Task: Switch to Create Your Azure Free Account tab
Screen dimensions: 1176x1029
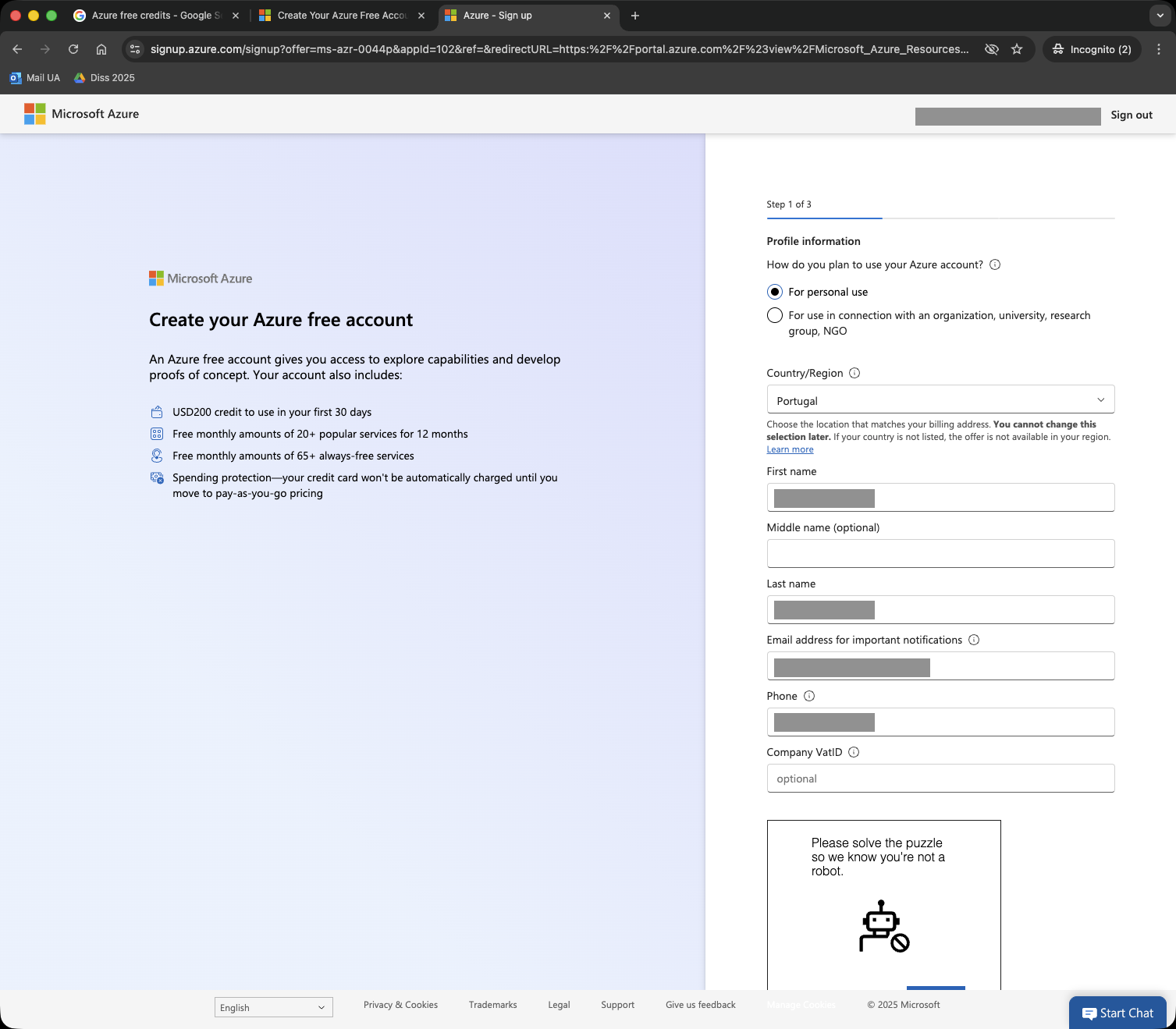Action: pyautogui.click(x=341, y=16)
